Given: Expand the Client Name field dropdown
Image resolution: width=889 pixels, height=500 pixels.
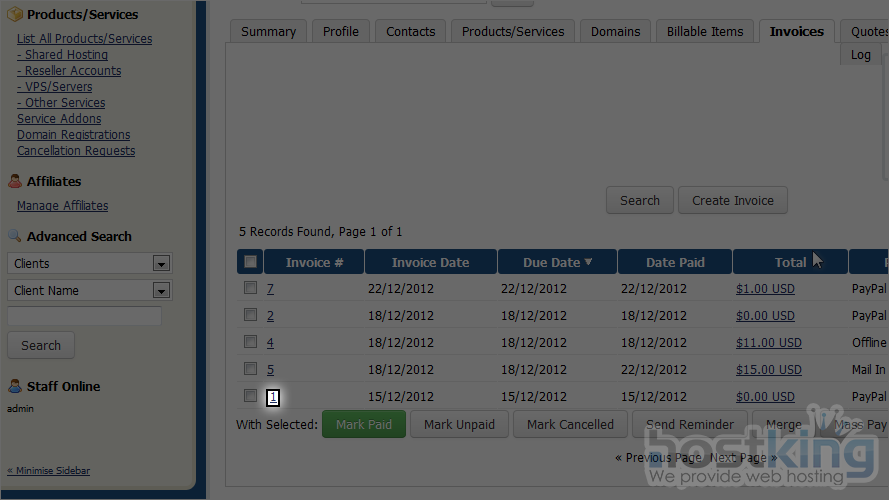Looking at the screenshot, I should tap(160, 291).
